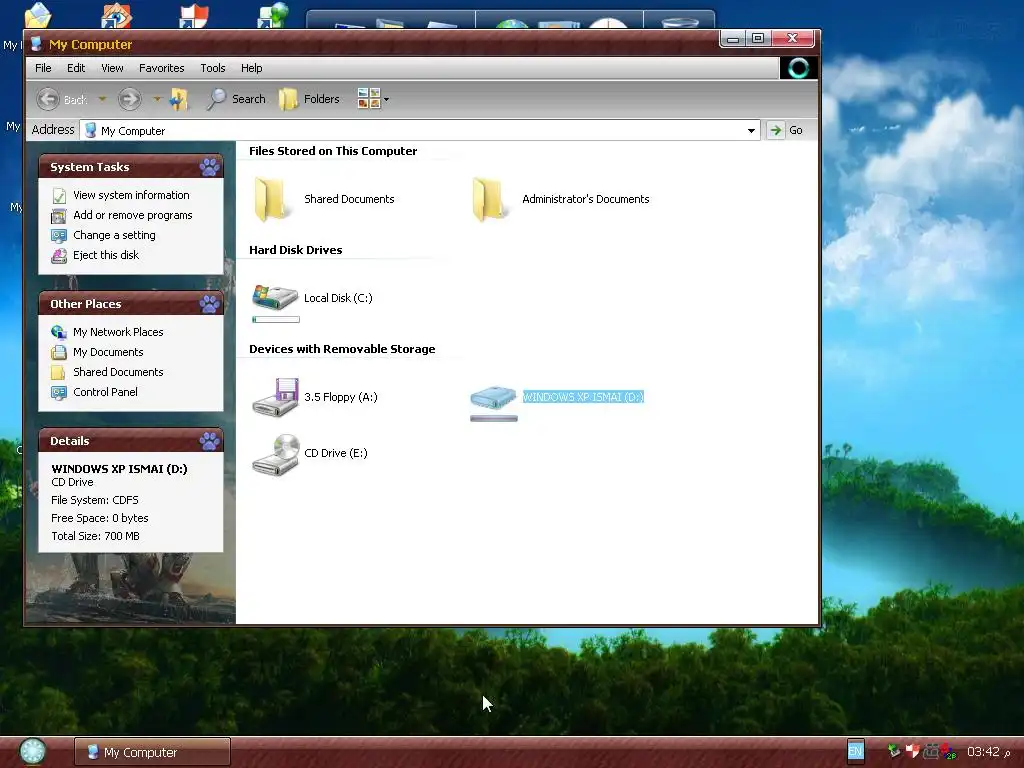The image size is (1024, 768).
Task: Select the 3.5 Floppy (A:) icon
Action: coord(276,397)
